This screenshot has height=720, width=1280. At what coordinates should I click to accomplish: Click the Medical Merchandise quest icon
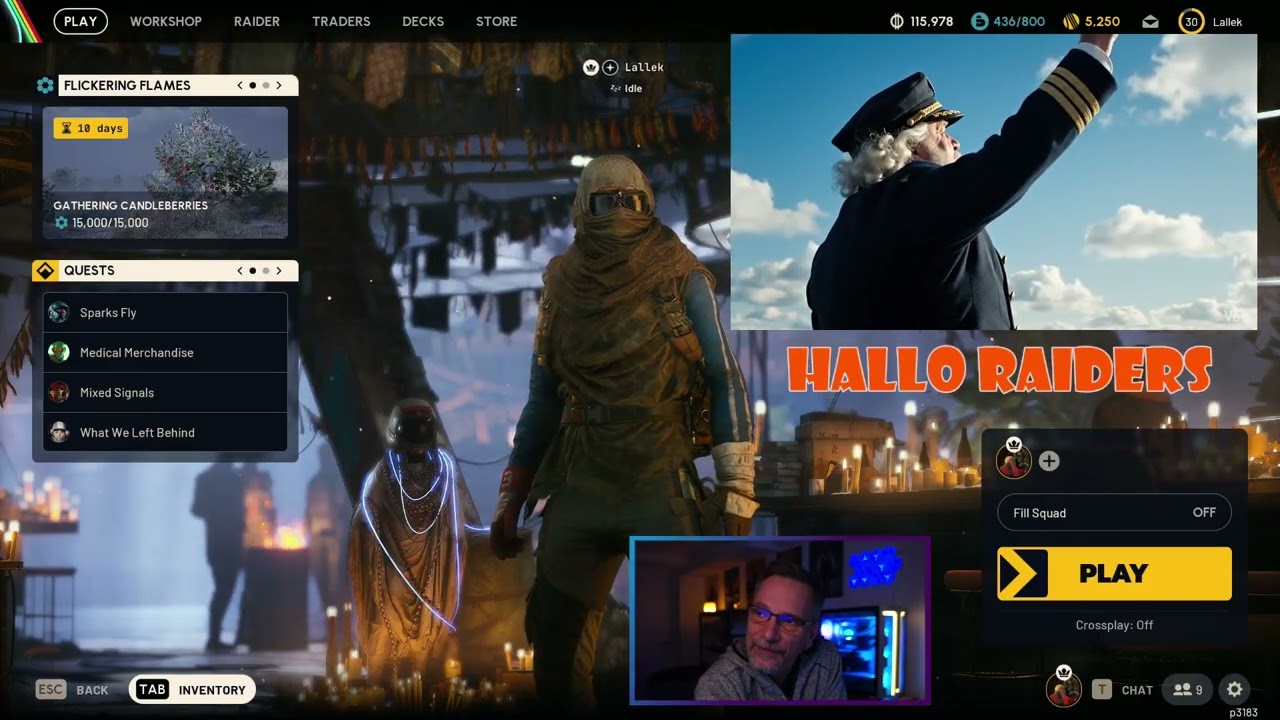pos(59,352)
